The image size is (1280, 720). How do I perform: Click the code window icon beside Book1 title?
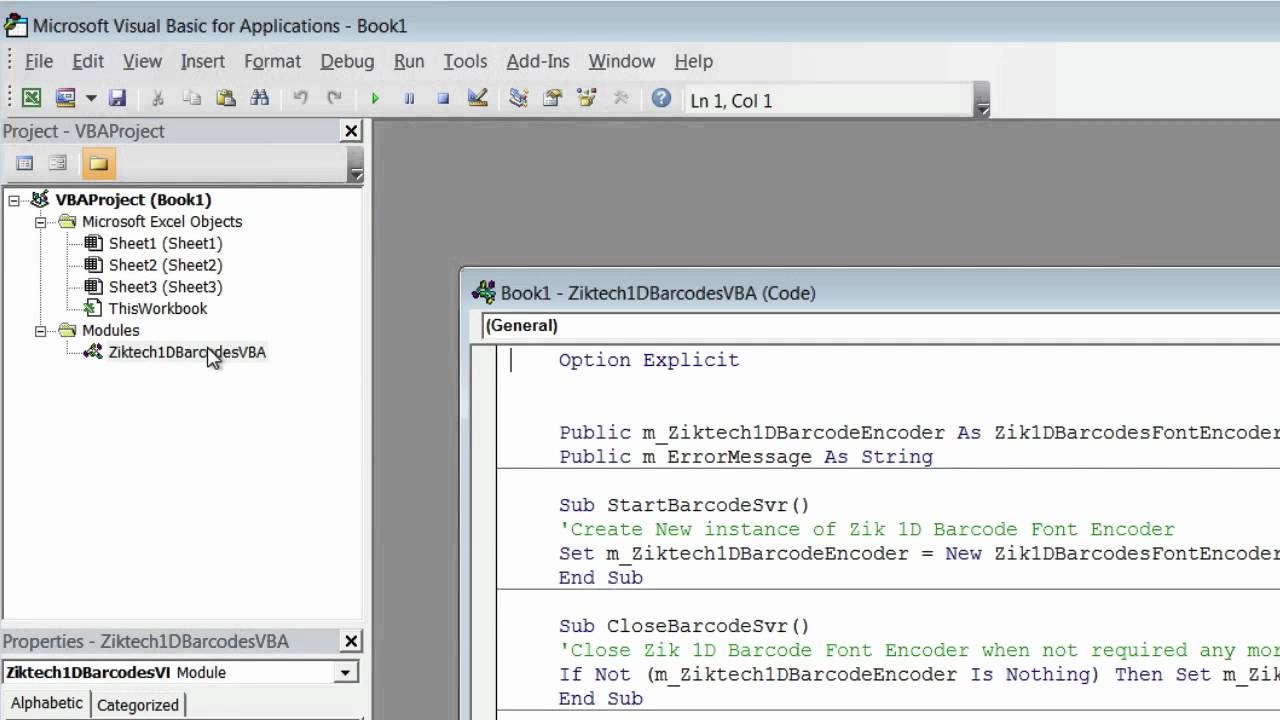(x=484, y=293)
